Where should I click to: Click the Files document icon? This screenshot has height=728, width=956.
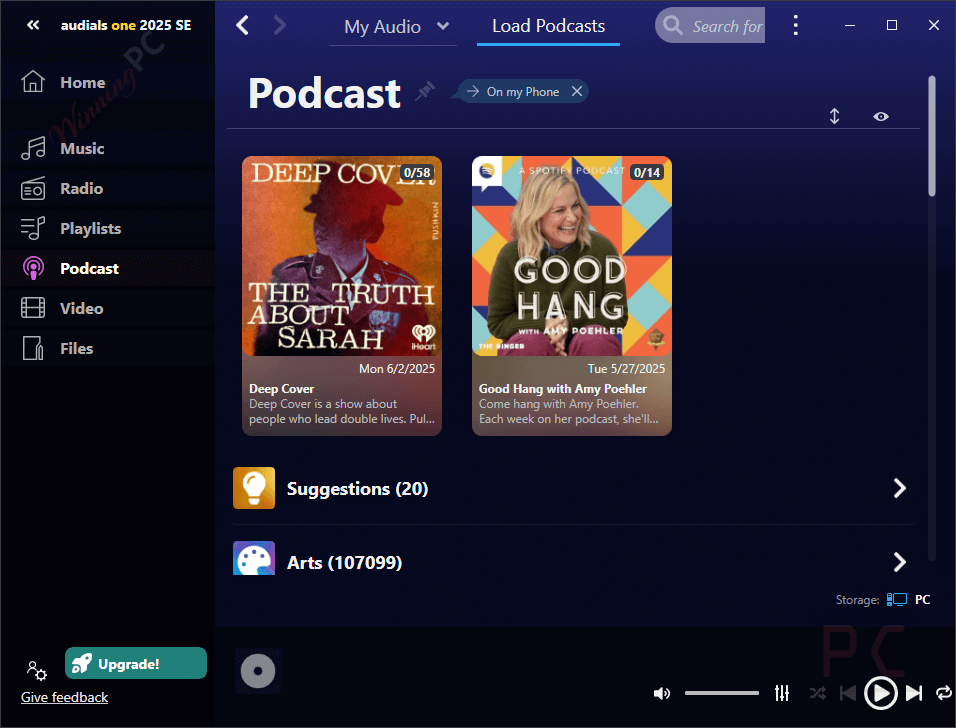click(33, 348)
